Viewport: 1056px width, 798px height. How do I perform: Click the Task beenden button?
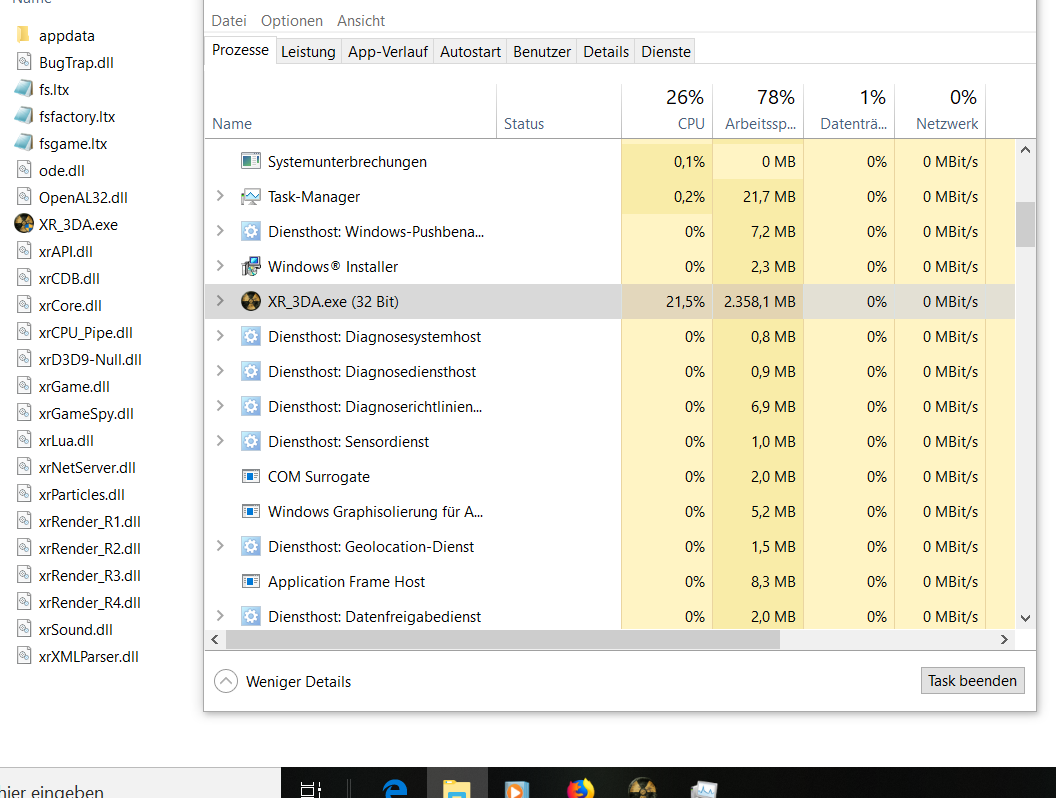(x=972, y=681)
